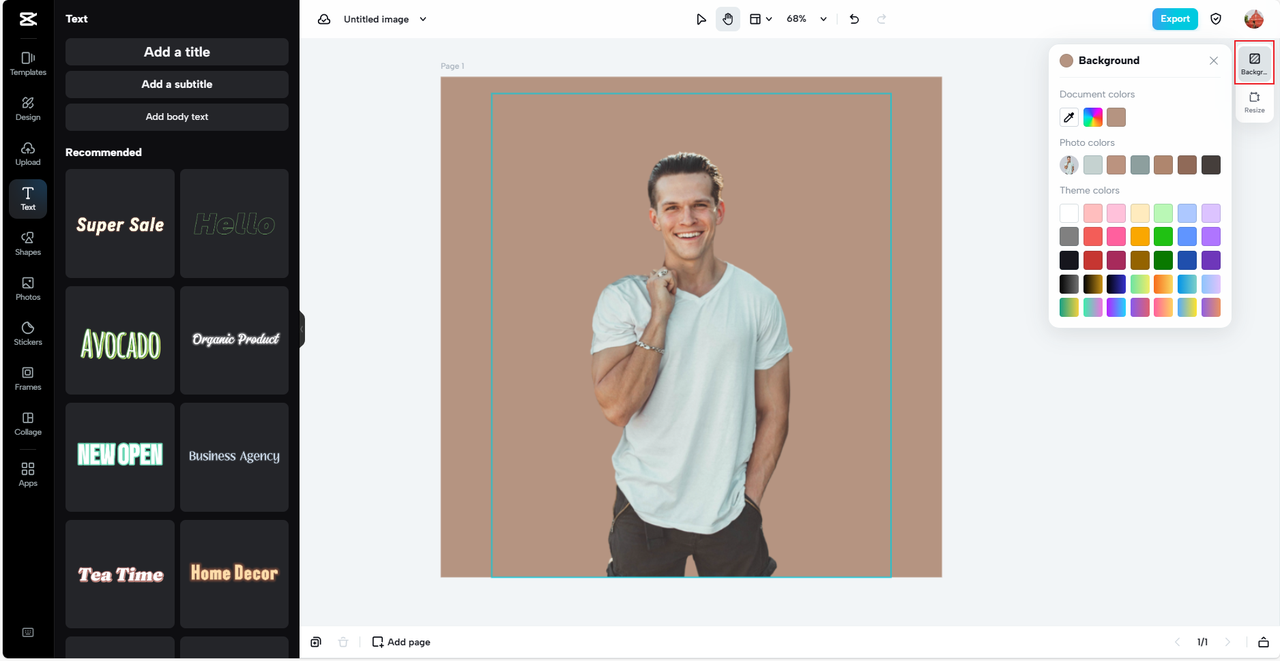Image resolution: width=1280 pixels, height=661 pixels.
Task: Select the white theme color swatch
Action: (x=1069, y=213)
